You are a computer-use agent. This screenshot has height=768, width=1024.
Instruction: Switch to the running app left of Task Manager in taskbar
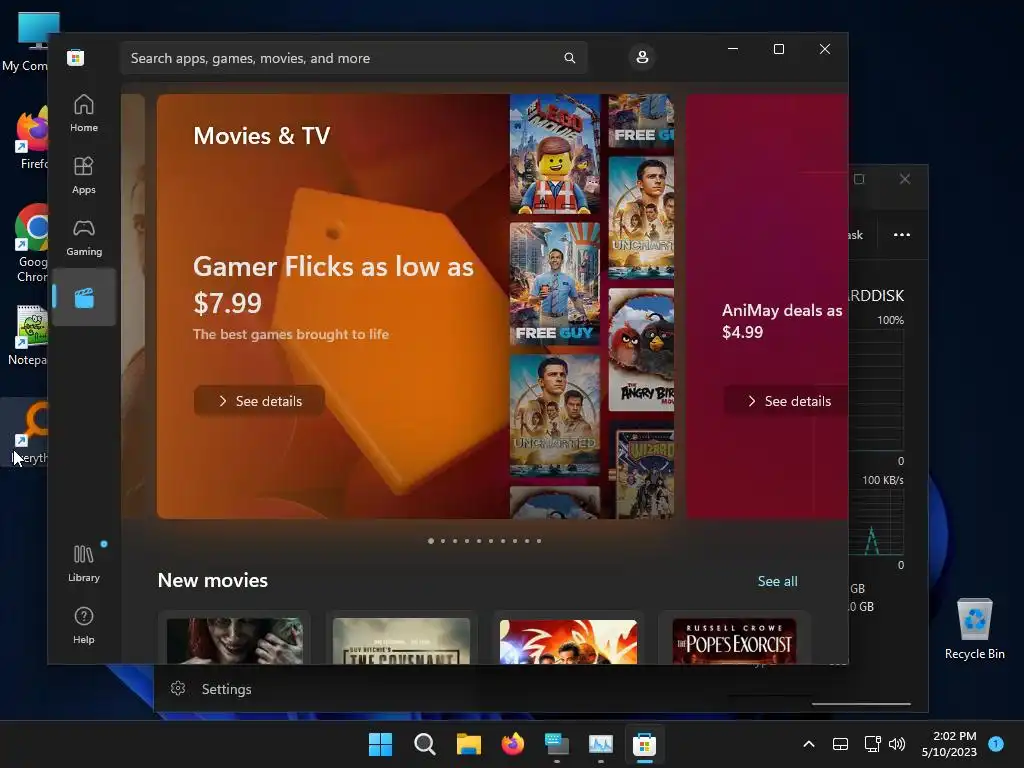tap(556, 744)
